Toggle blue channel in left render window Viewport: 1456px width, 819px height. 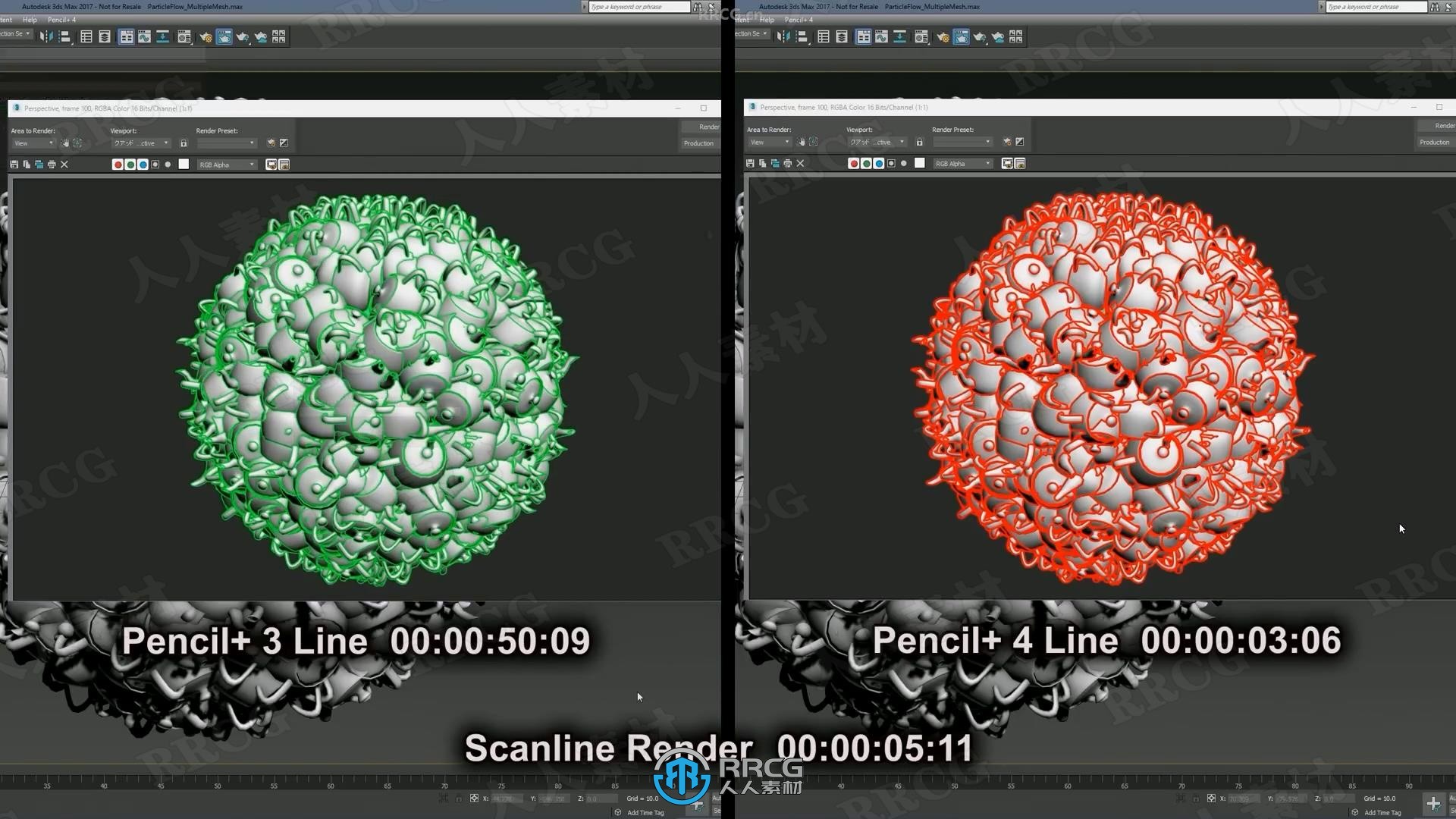click(x=143, y=165)
